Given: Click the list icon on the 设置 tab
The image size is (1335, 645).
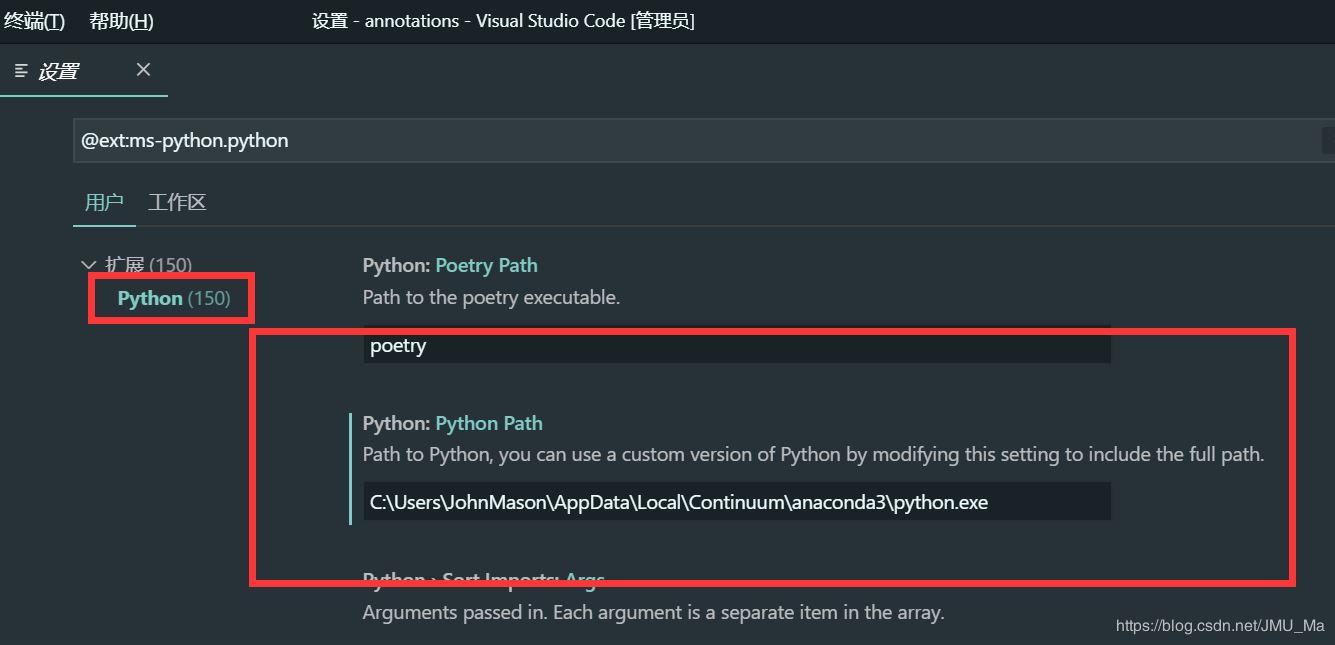Looking at the screenshot, I should (22, 71).
